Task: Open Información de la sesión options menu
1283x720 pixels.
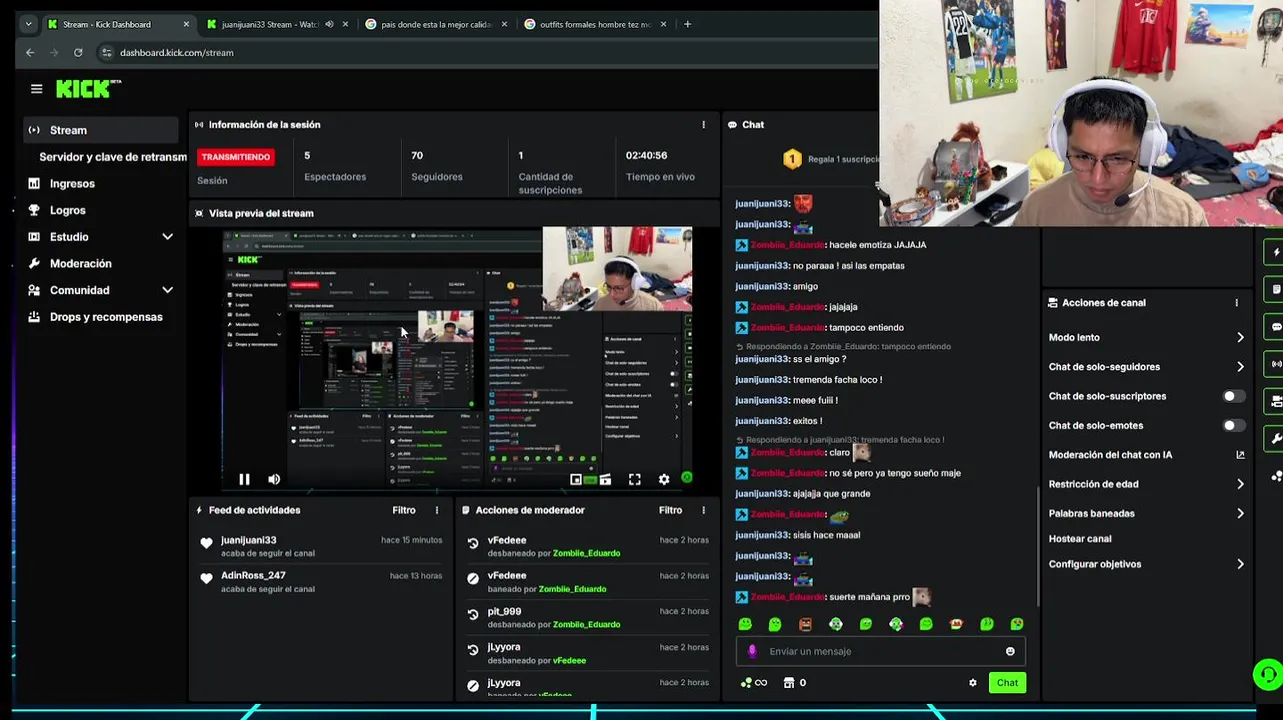Action: point(703,125)
